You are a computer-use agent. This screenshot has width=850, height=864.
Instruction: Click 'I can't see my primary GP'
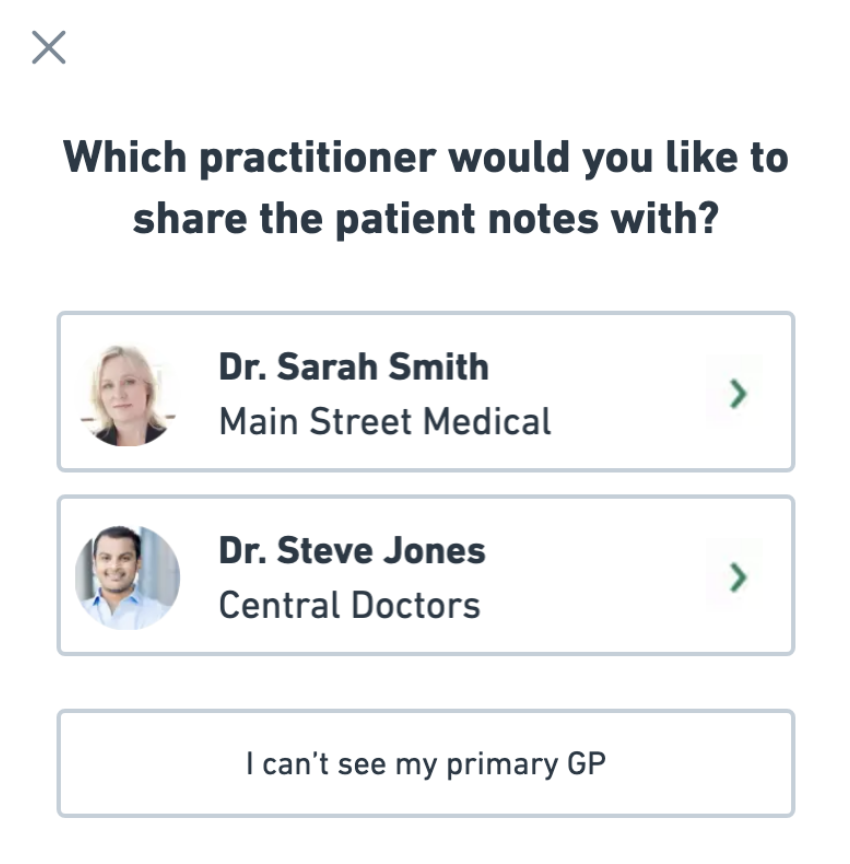(x=425, y=763)
